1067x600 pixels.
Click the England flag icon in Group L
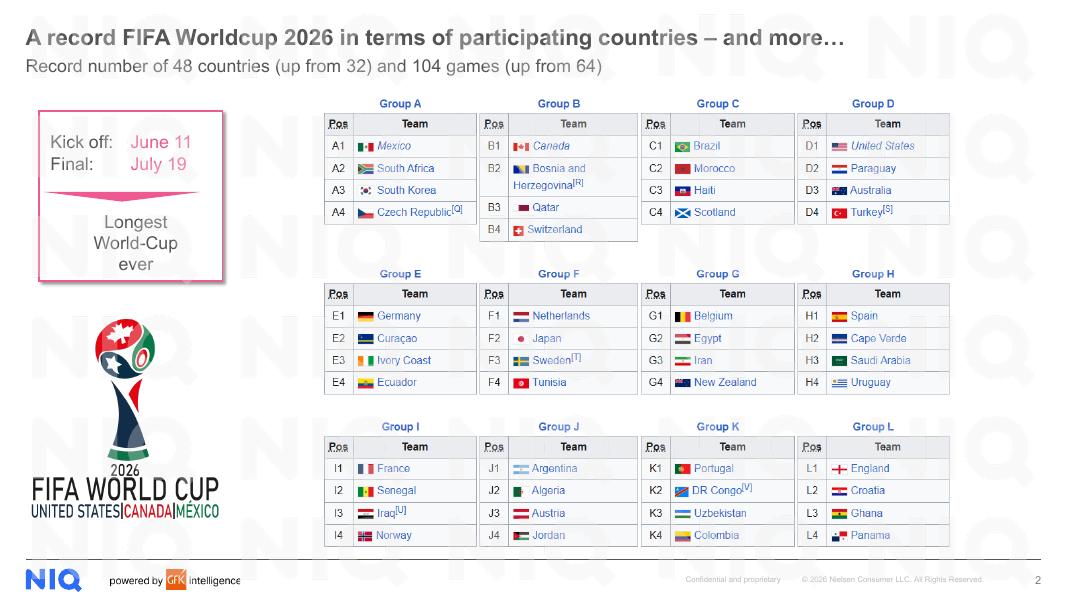(x=839, y=469)
